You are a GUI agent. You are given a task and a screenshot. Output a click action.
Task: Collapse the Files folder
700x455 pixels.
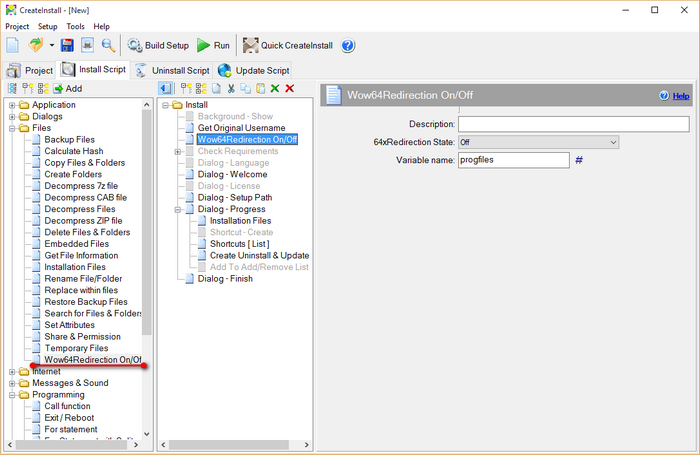12,129
